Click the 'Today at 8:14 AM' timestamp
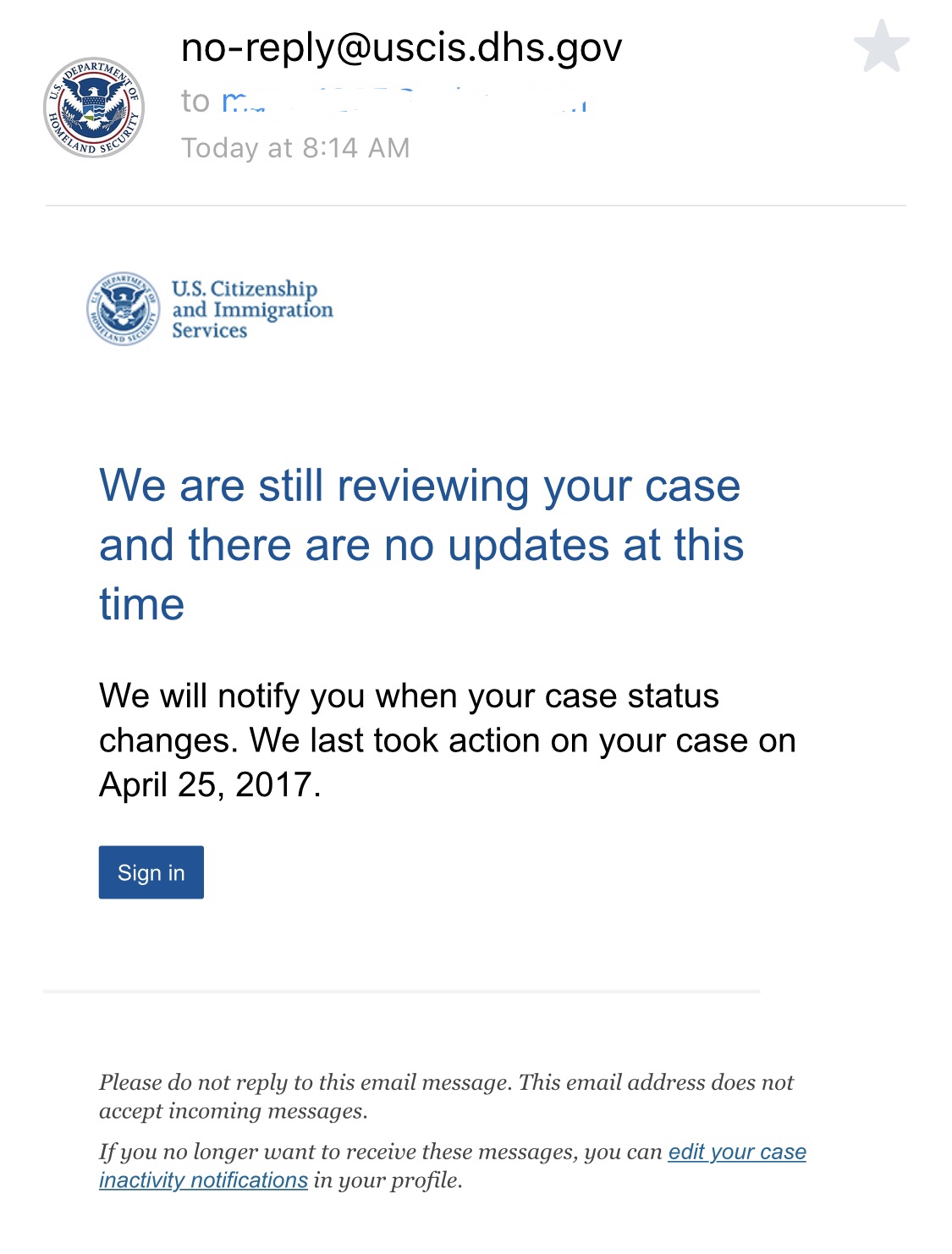Screen dimensions: 952x1254 (295, 148)
